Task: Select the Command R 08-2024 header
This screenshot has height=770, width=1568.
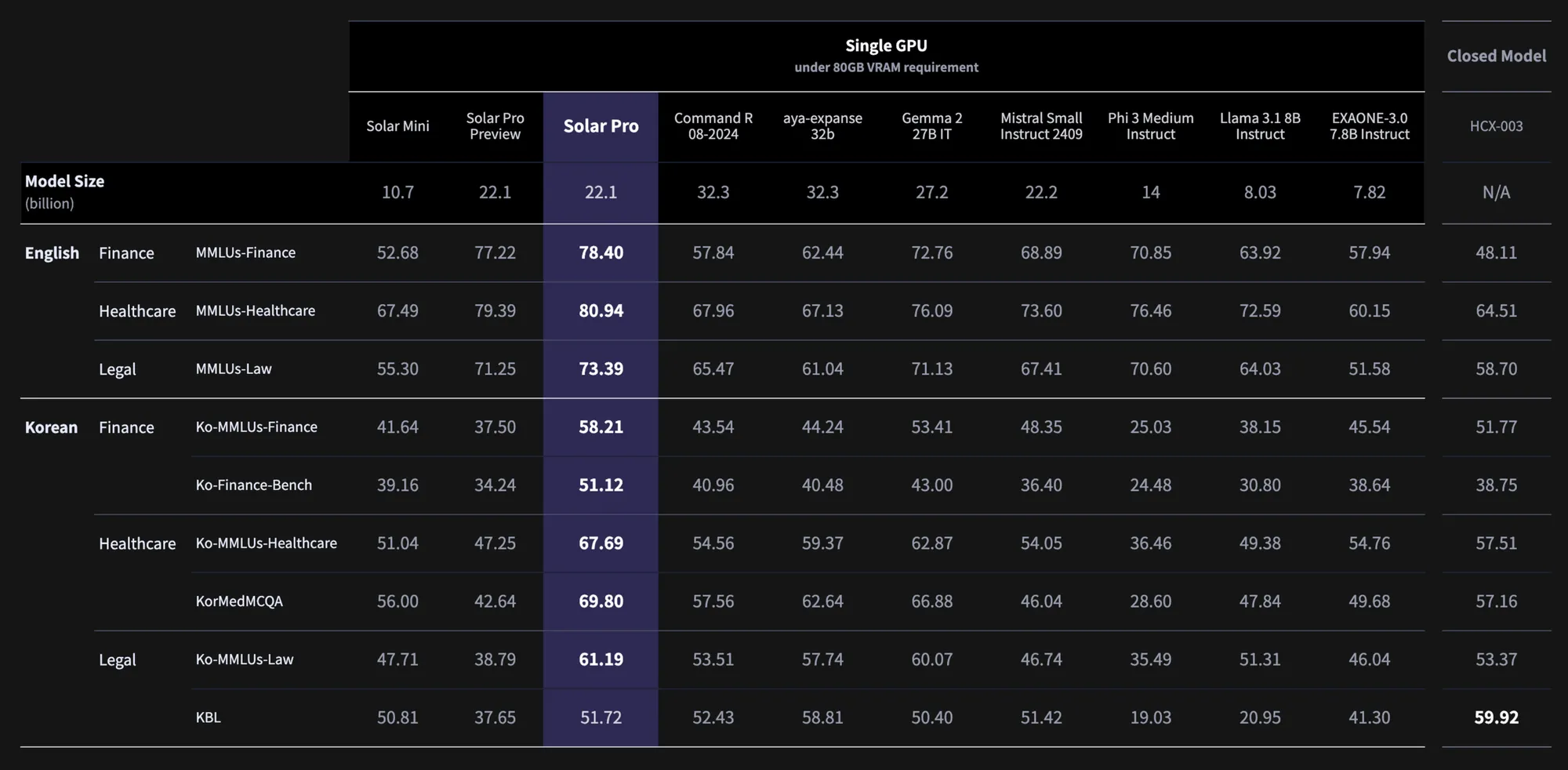Action: [713, 126]
